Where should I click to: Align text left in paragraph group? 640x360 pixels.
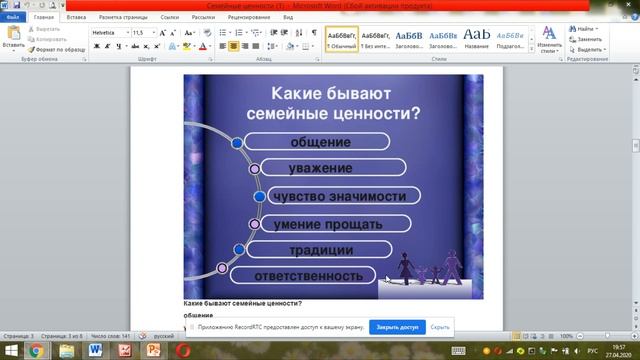(222, 46)
